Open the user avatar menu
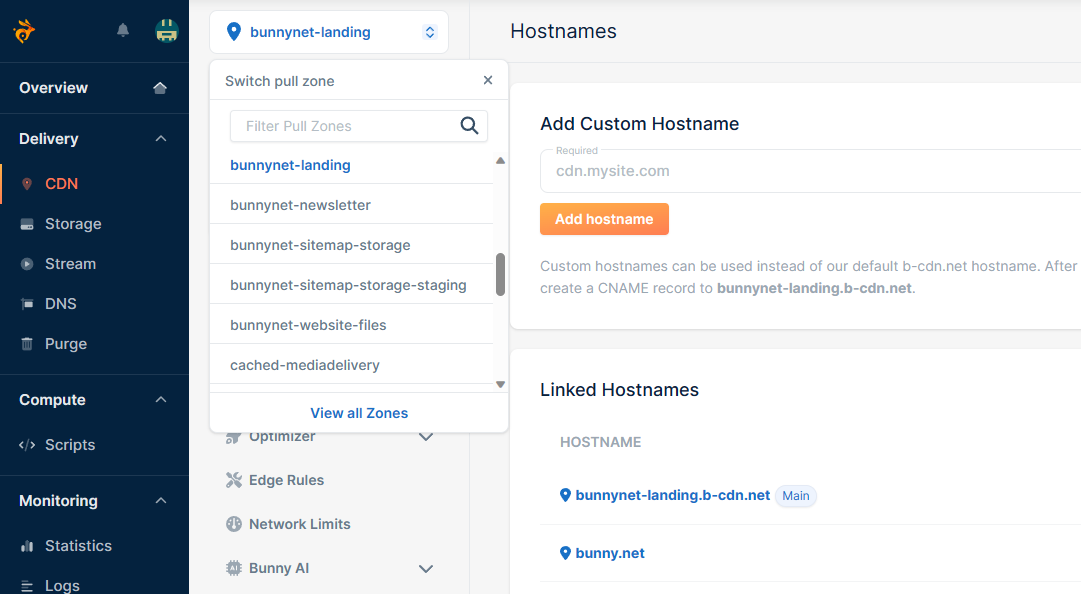 pyautogui.click(x=167, y=30)
